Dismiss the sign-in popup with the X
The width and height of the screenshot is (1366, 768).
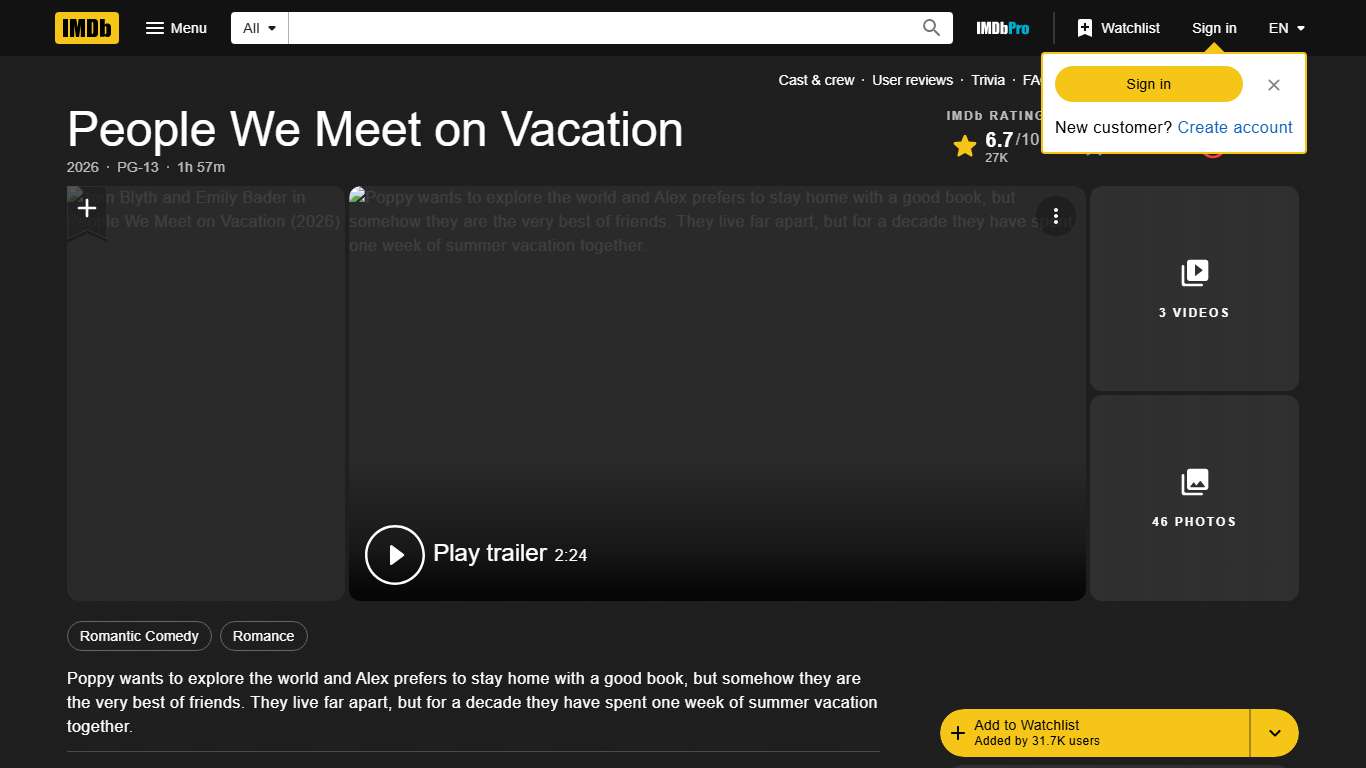click(1274, 85)
